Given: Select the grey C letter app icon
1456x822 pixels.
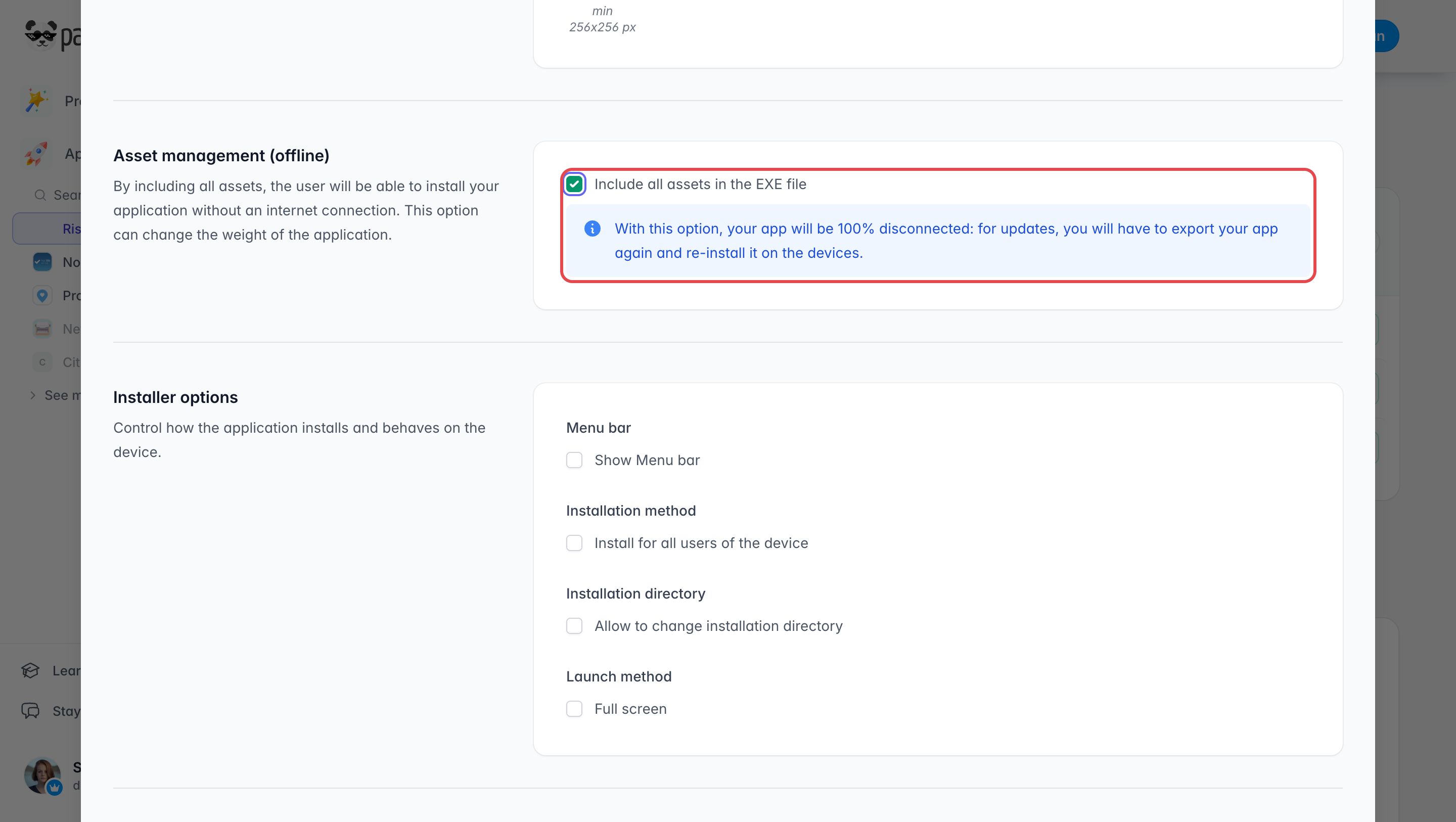Looking at the screenshot, I should (x=42, y=362).
